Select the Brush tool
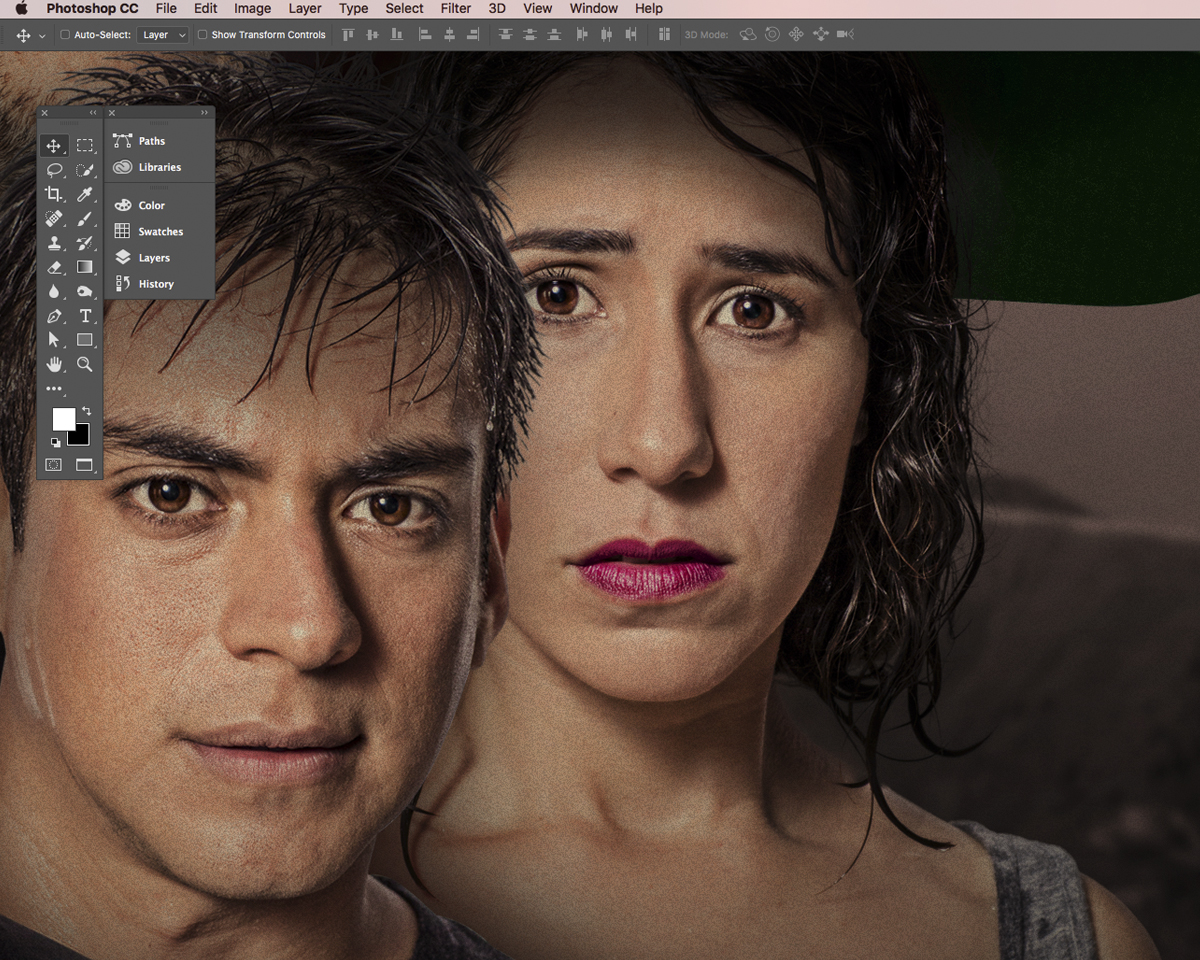 (85, 218)
